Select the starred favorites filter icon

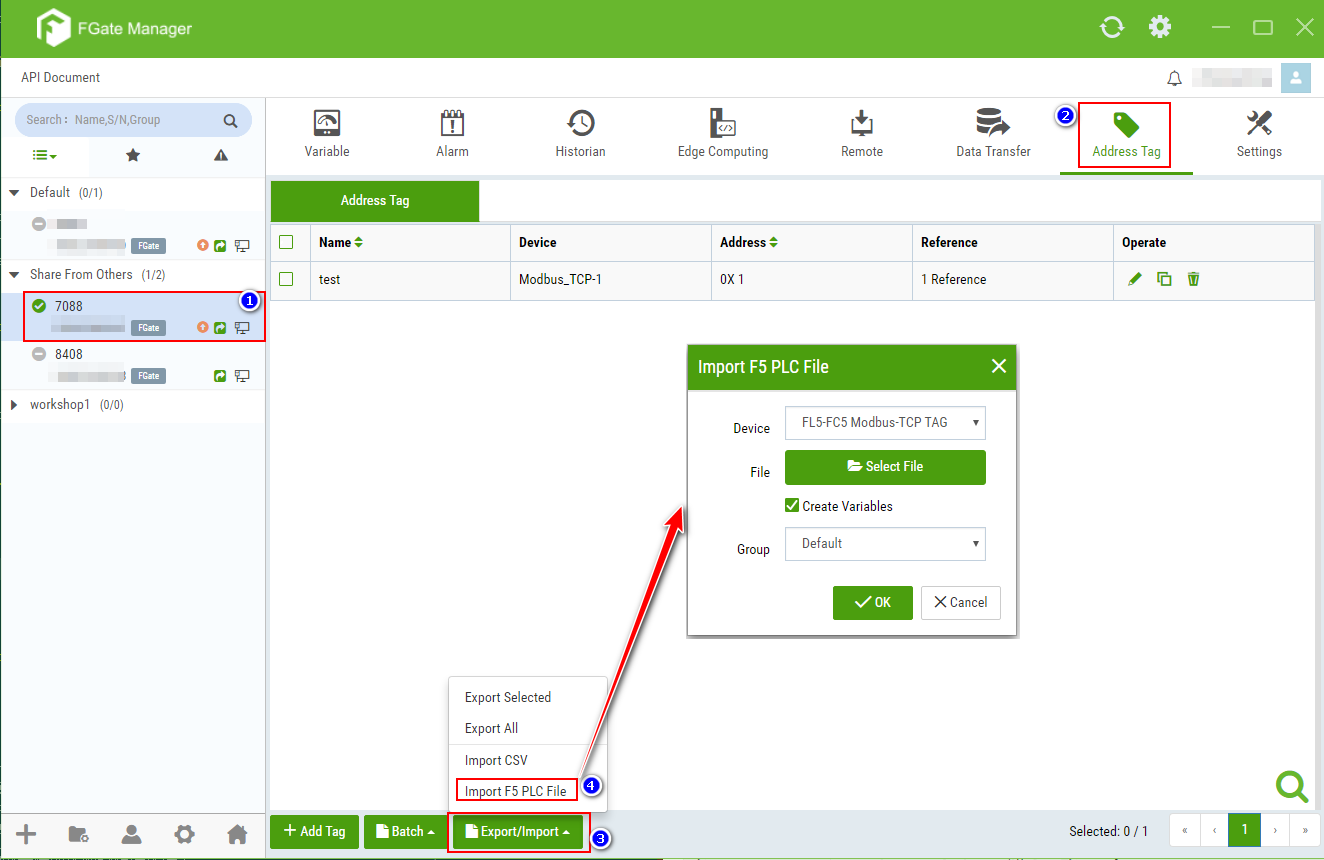pyautogui.click(x=133, y=155)
